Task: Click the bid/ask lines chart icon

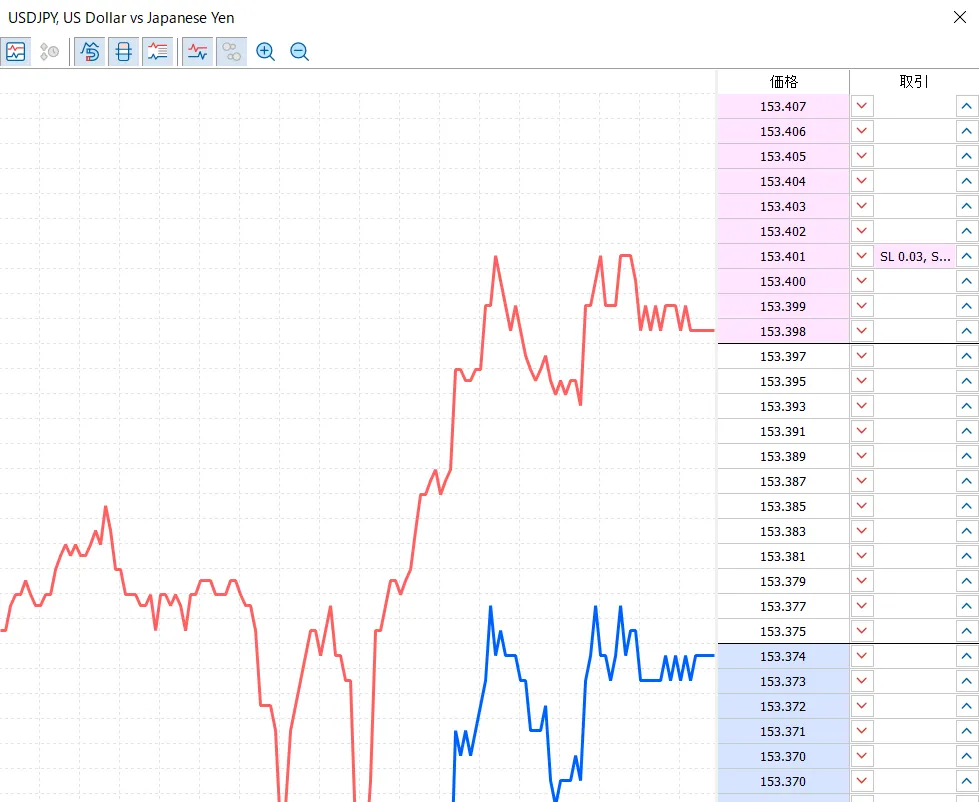Action: click(198, 52)
